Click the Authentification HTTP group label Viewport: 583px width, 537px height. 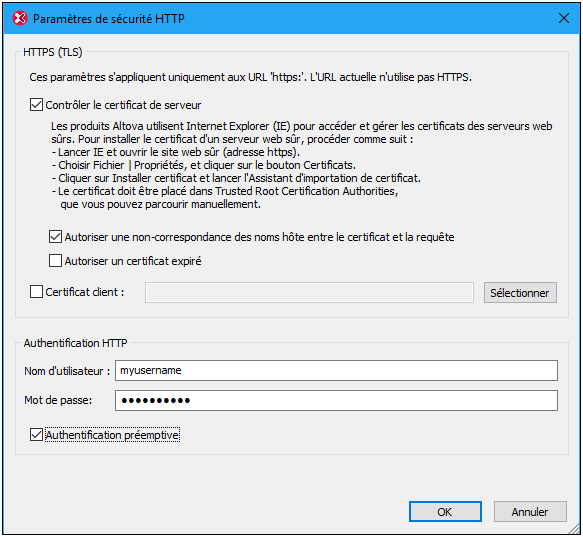point(75,343)
